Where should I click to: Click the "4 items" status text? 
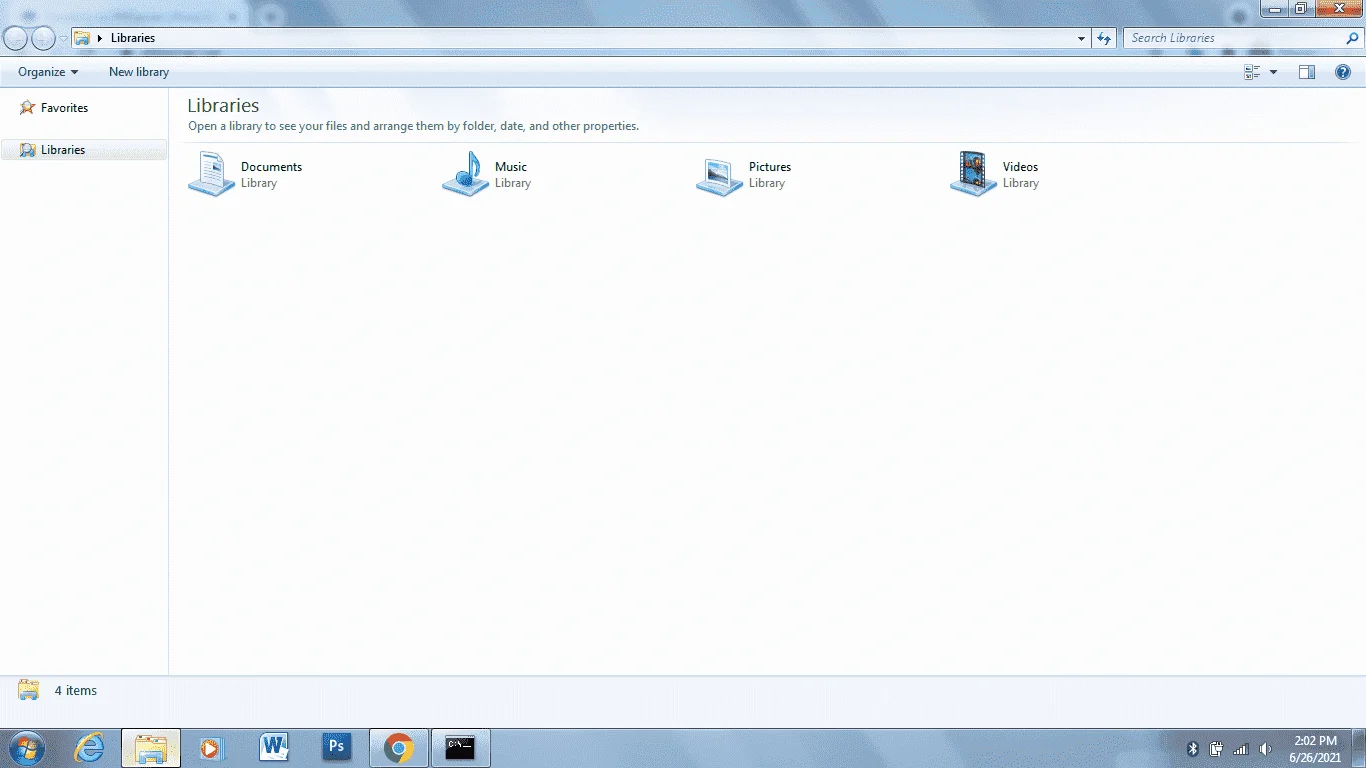point(76,691)
